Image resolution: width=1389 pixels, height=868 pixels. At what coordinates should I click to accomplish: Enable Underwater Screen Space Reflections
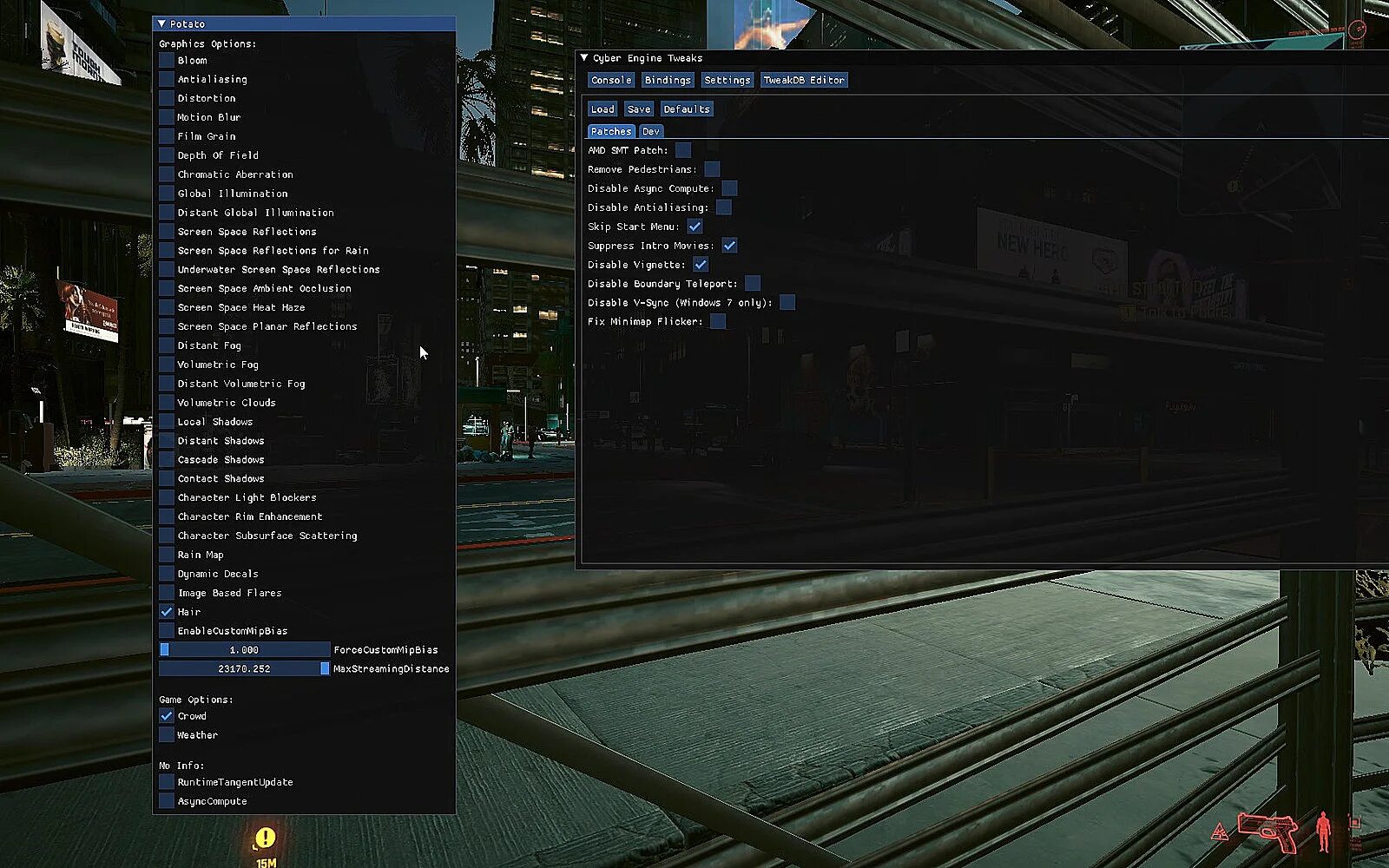[167, 270]
